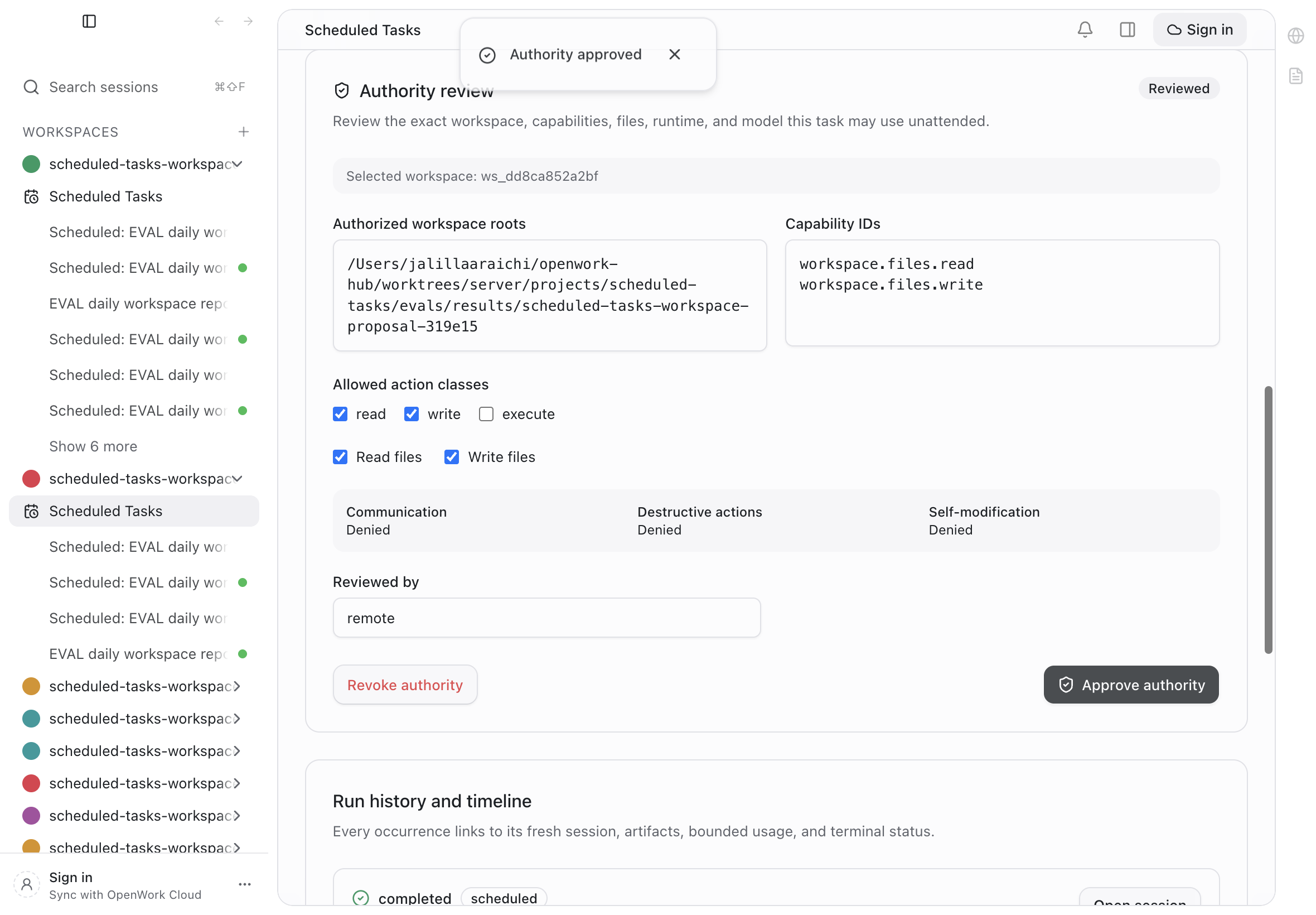1316x915 pixels.
Task: Expand the first orange scheduled-tasks workspace
Action: coord(236,686)
